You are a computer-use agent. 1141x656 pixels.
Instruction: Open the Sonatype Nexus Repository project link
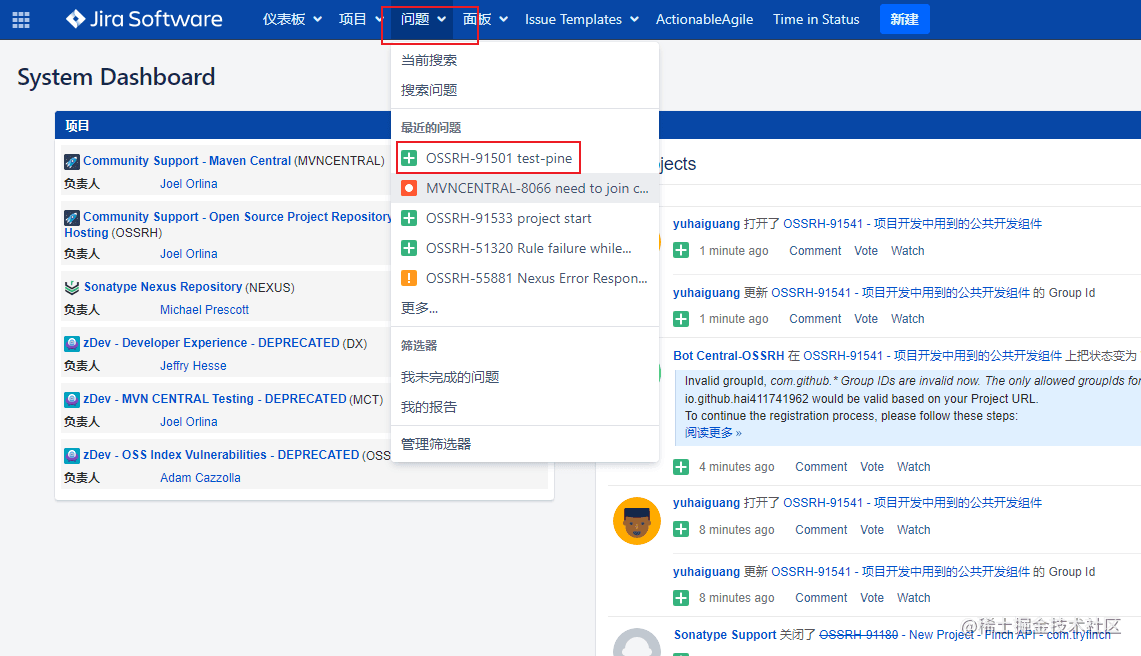pos(163,287)
